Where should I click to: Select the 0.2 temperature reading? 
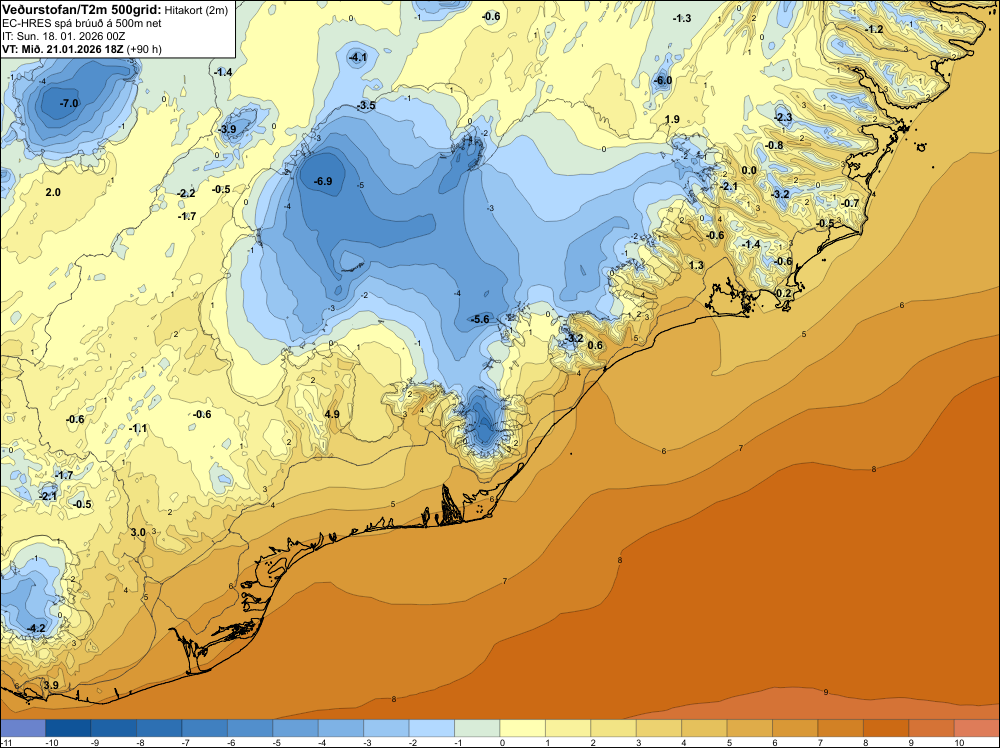(784, 293)
